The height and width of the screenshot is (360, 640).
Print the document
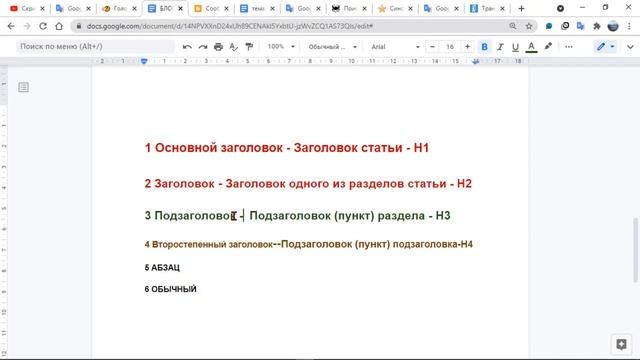(218, 47)
